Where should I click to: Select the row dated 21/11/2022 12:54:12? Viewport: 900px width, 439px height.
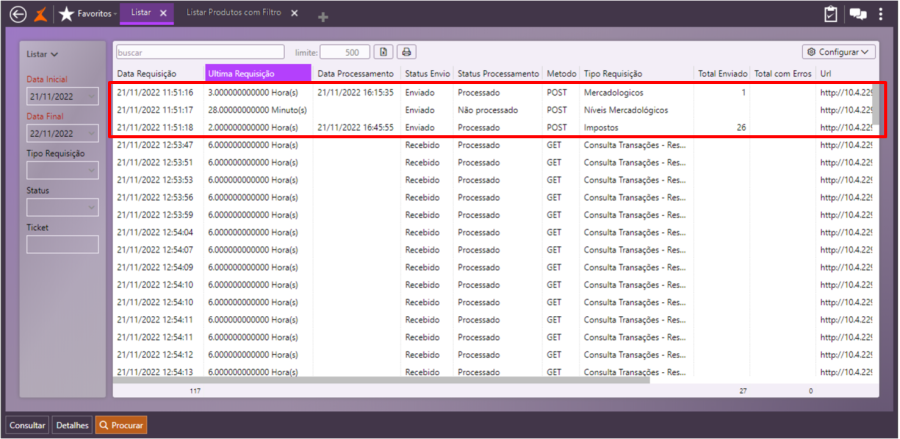[493, 355]
